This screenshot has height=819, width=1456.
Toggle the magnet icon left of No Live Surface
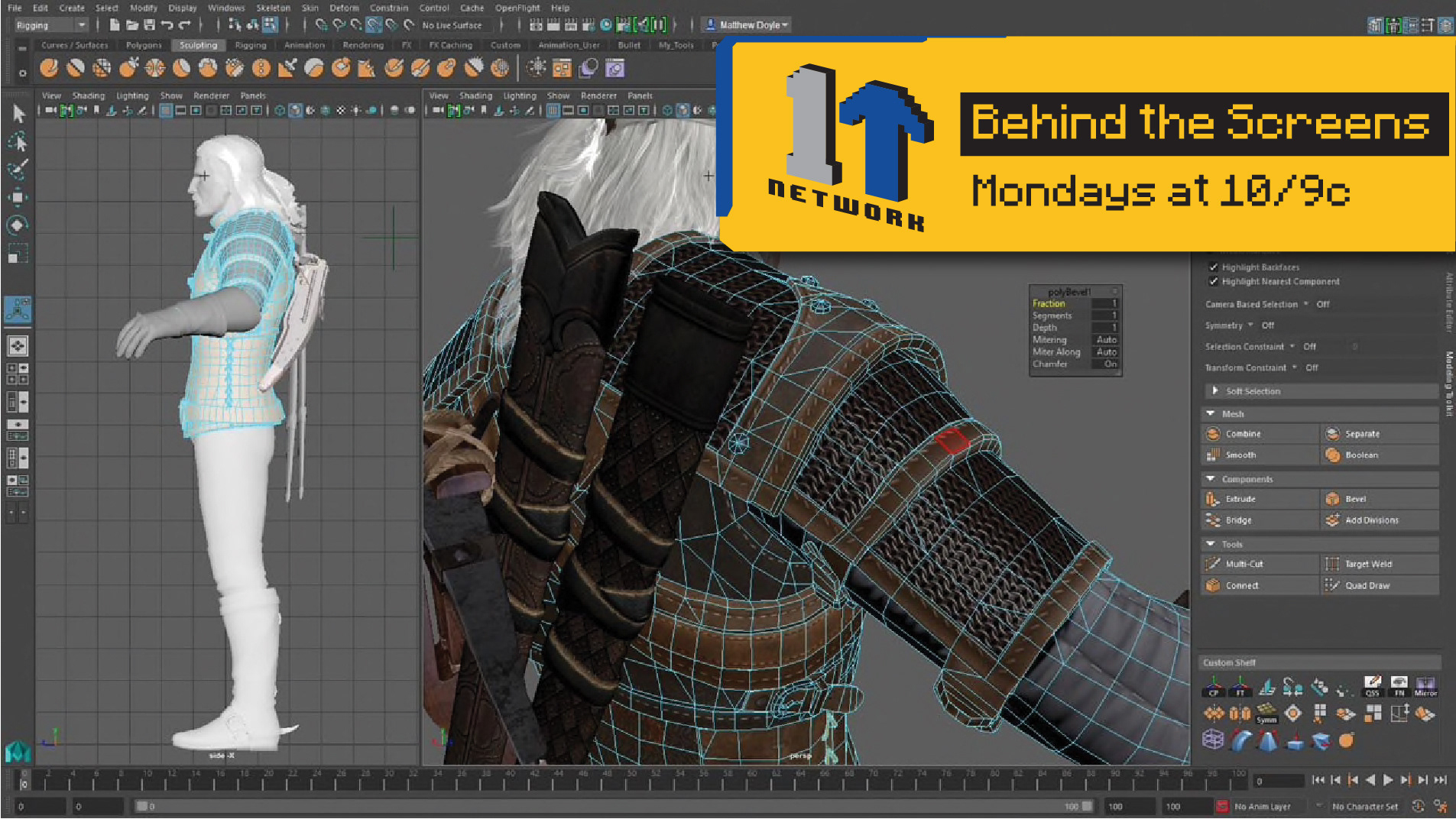click(x=409, y=25)
